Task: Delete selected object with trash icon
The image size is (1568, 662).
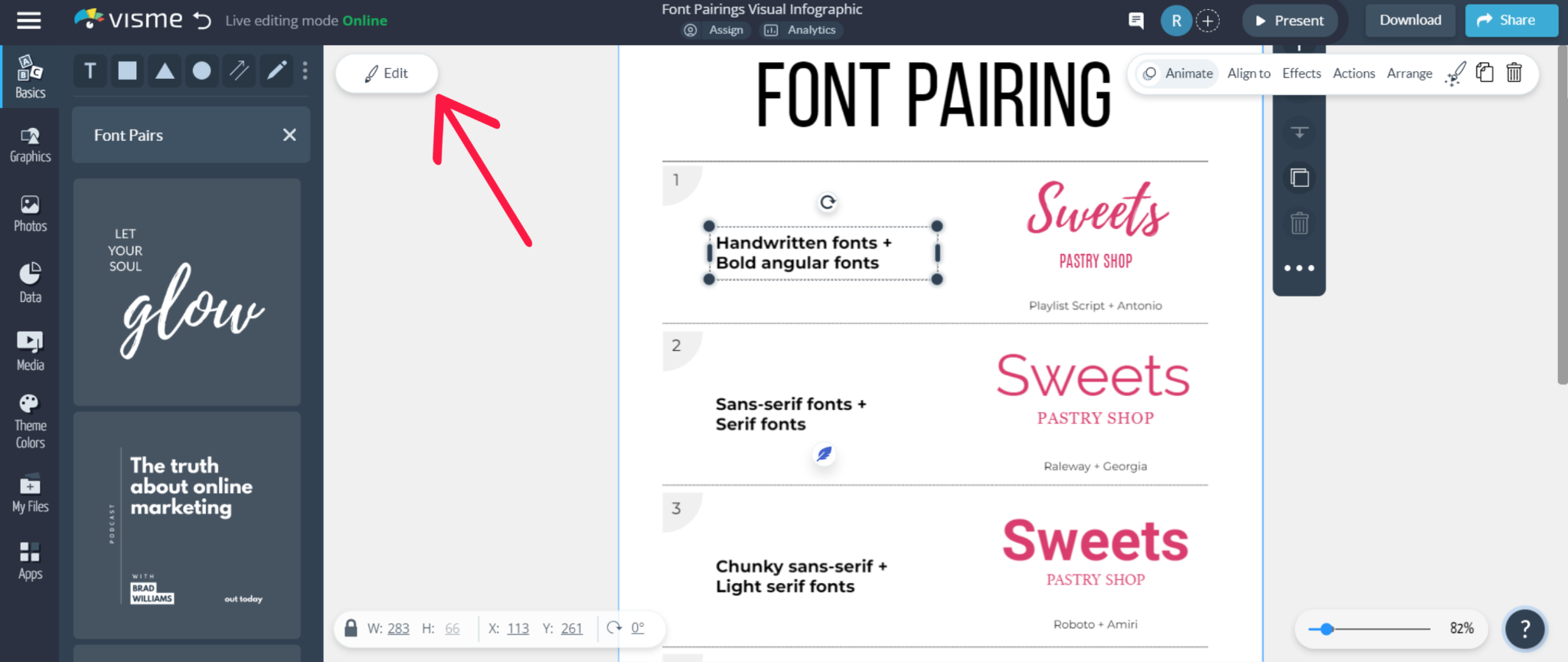Action: (1514, 73)
